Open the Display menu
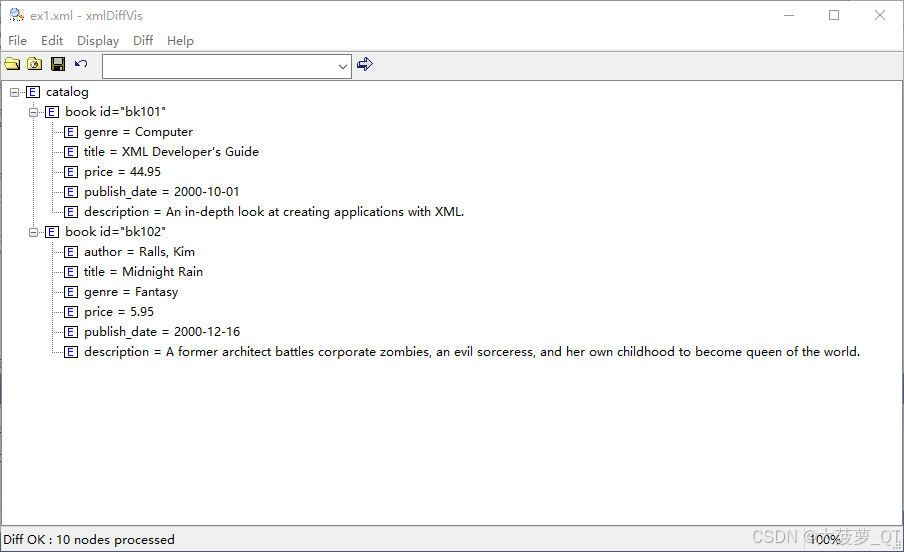Screen dimensions: 904x552 [98, 41]
